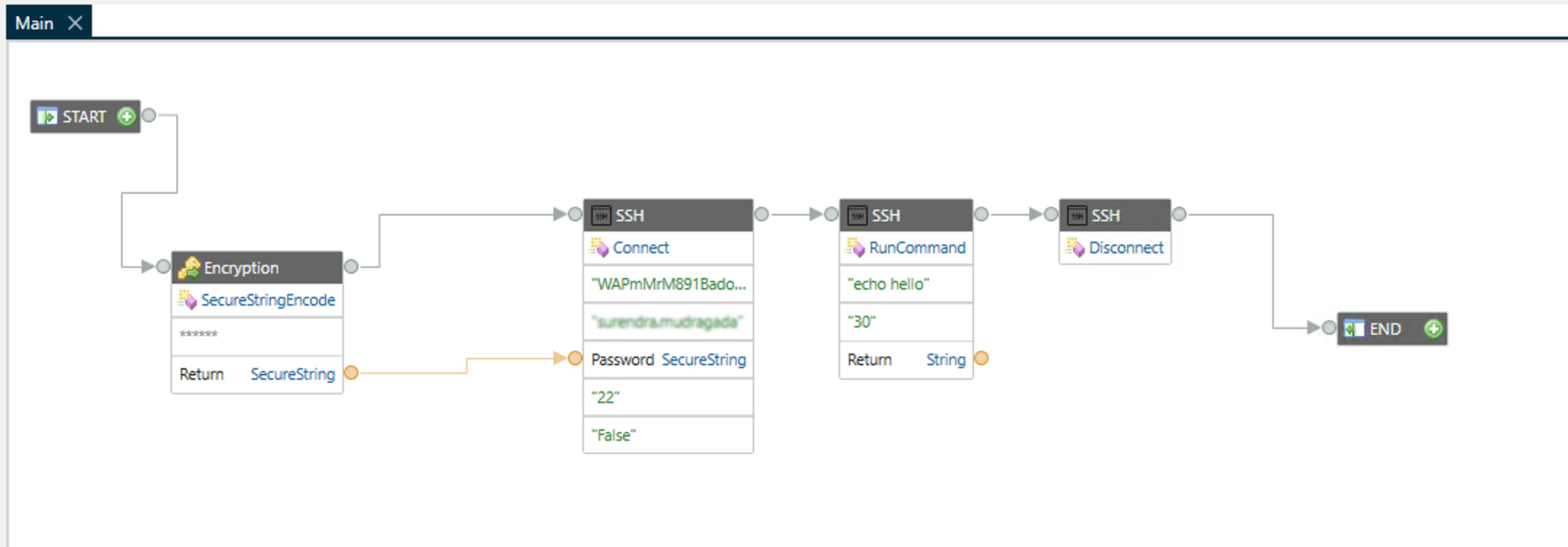This screenshot has width=1568, height=547.
Task: Click the Connect method icon
Action: 599,247
